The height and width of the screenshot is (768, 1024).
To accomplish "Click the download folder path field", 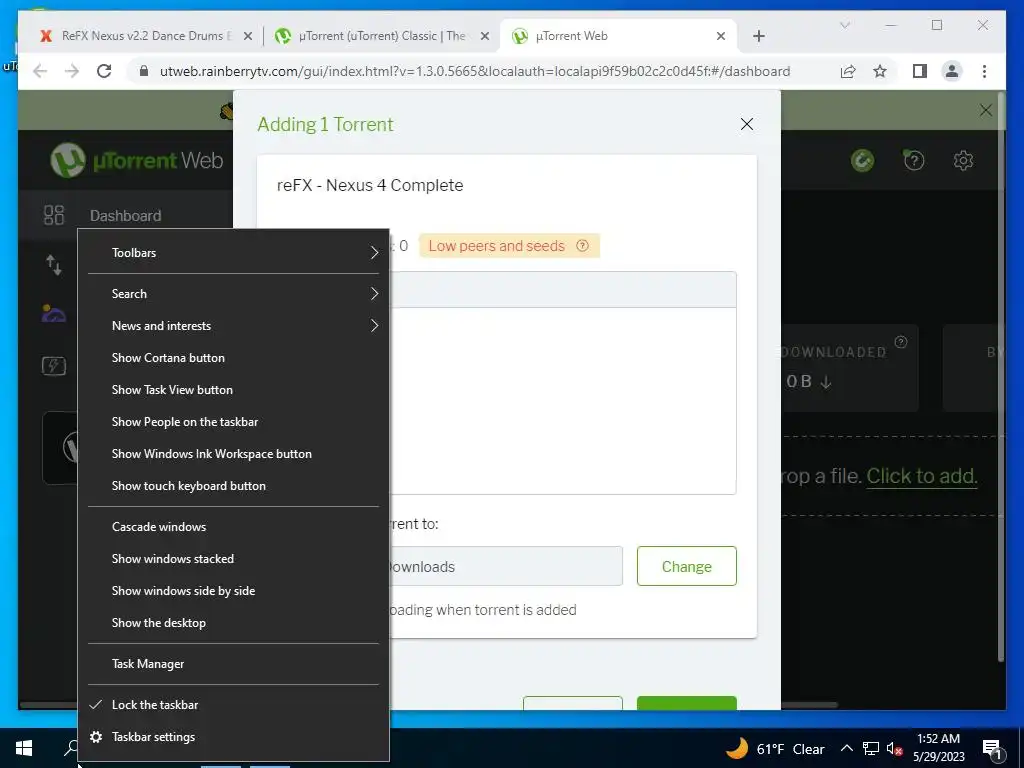I will tap(505, 566).
